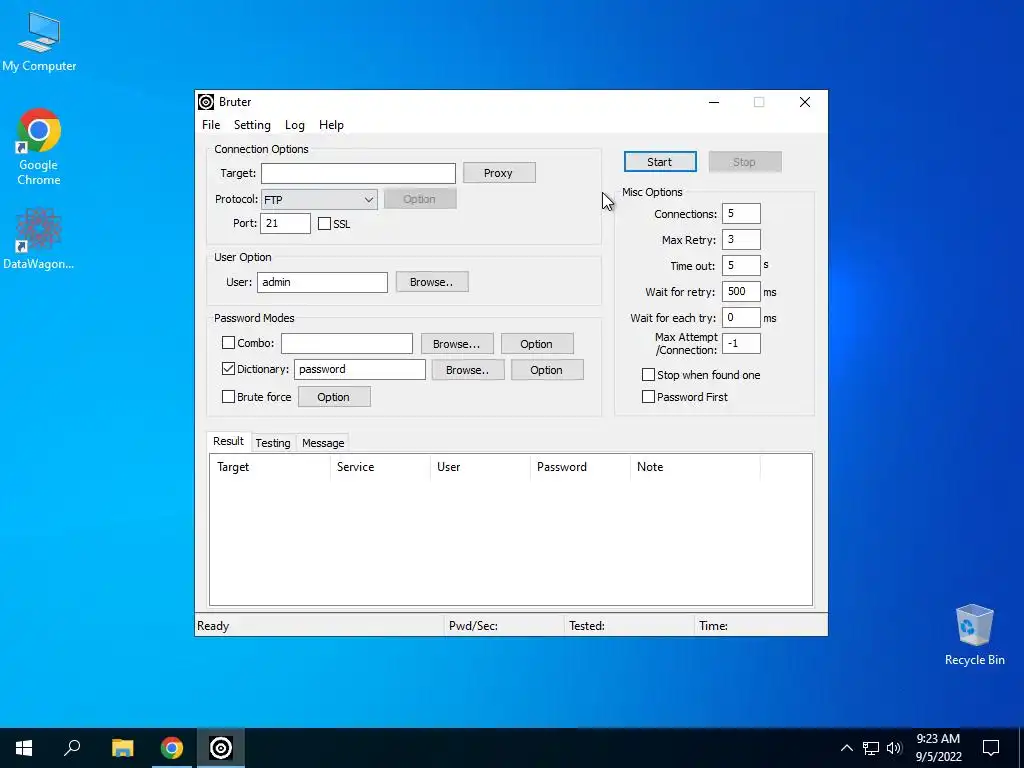Click the Password column header
The height and width of the screenshot is (768, 1024).
pos(581,467)
